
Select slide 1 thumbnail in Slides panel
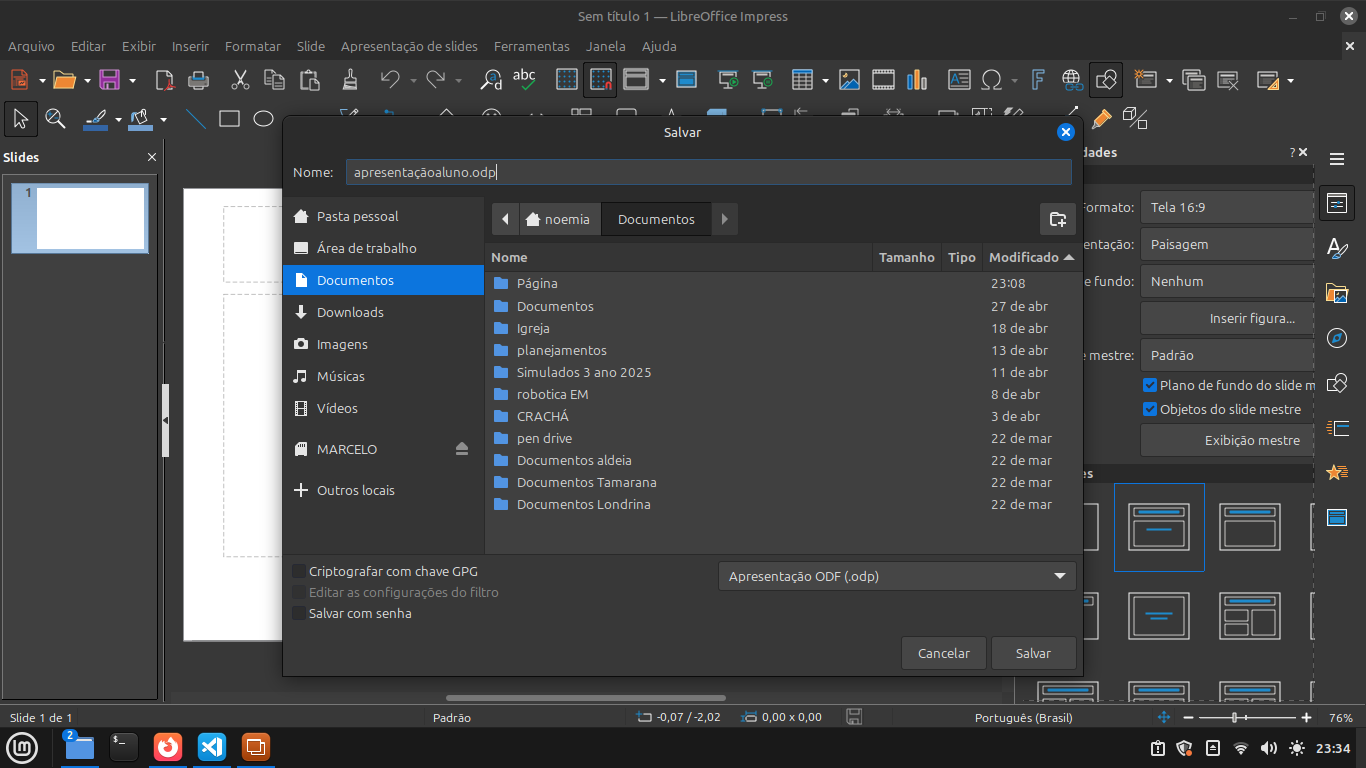click(x=80, y=217)
